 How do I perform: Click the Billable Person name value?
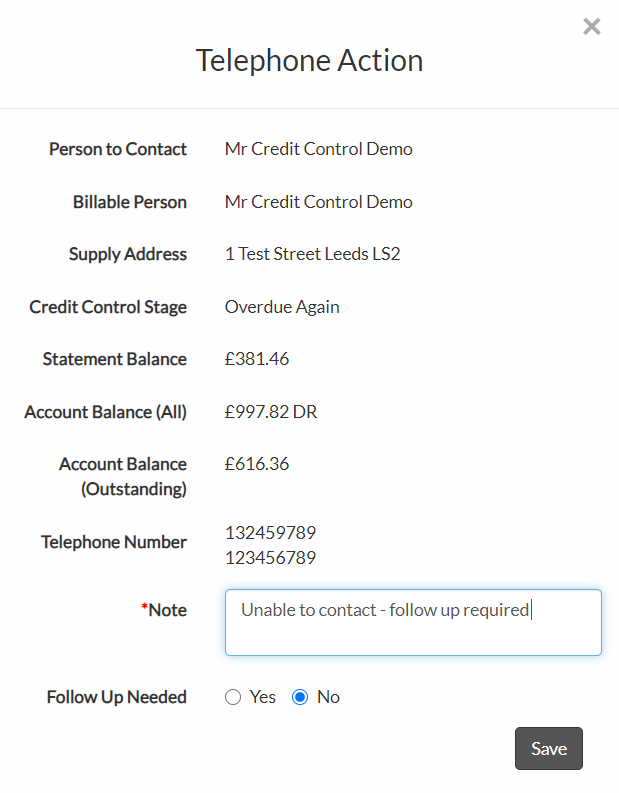[x=319, y=202]
